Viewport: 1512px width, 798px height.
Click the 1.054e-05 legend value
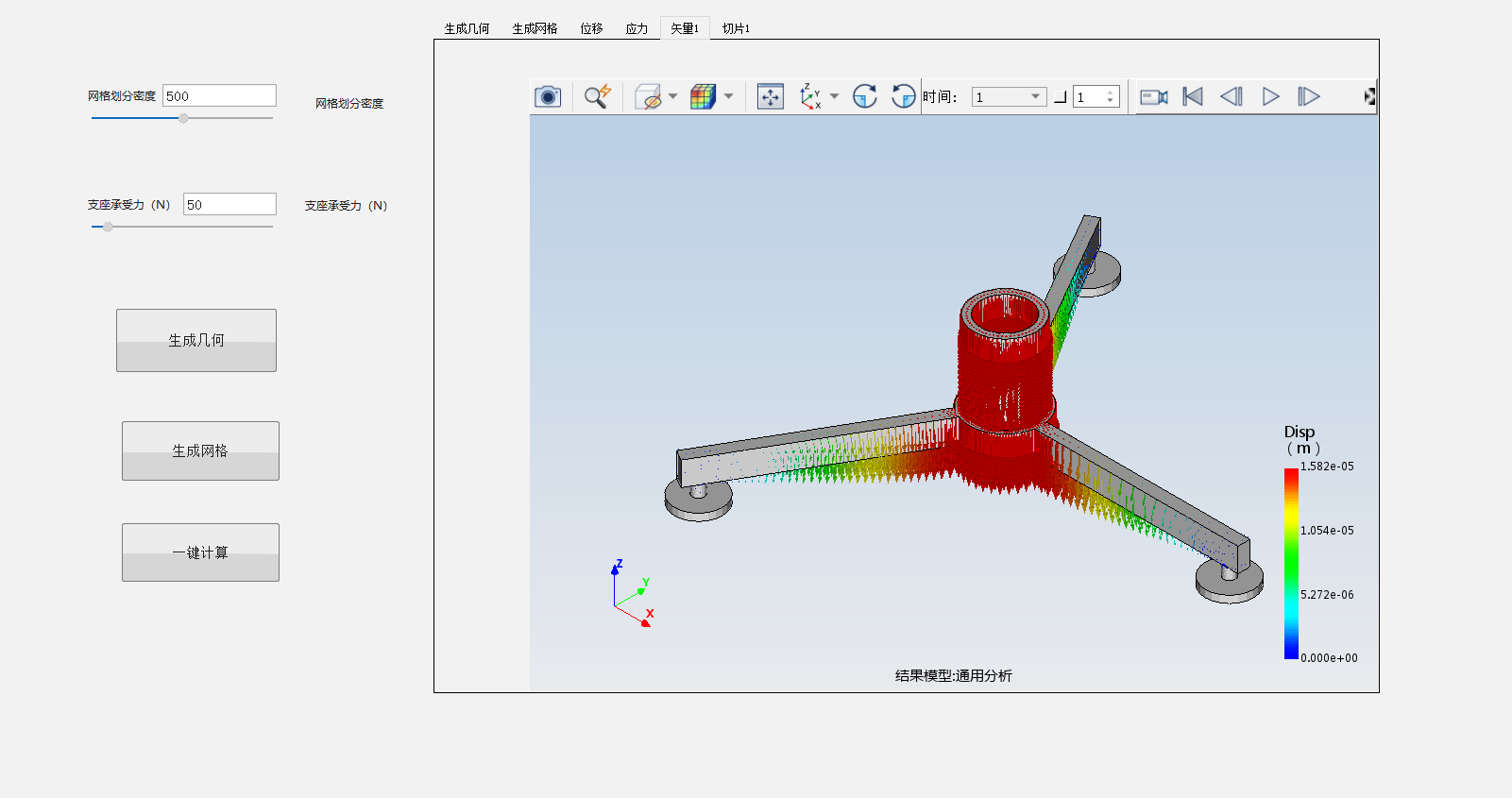tap(1327, 531)
